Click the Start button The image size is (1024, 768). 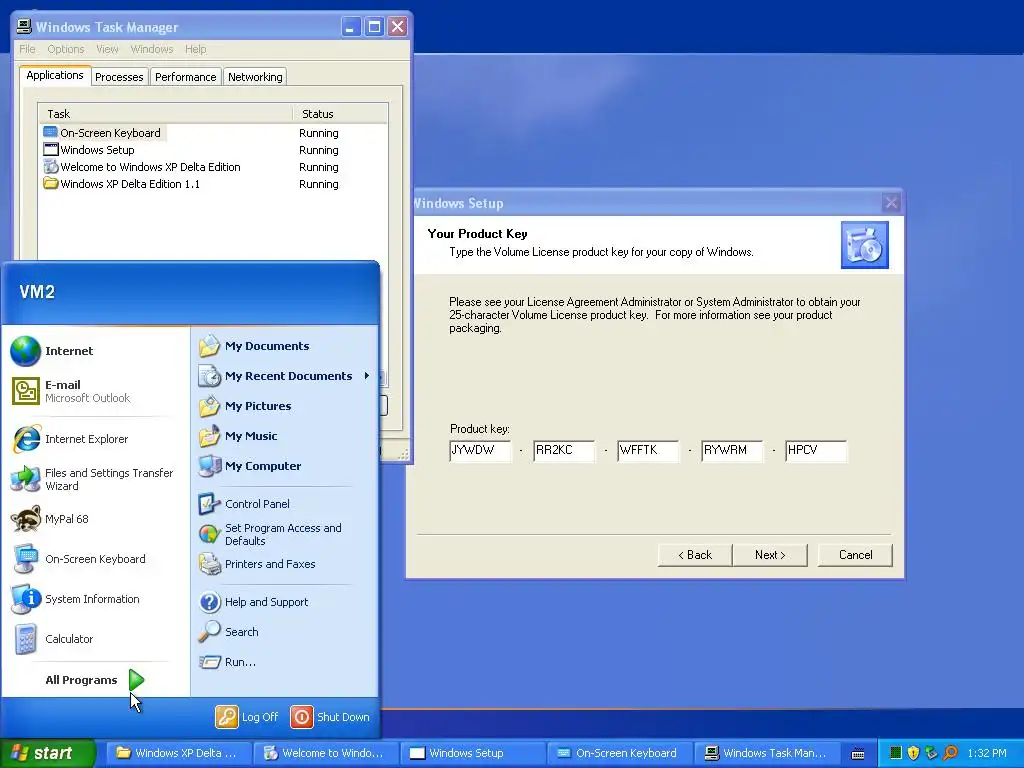(x=48, y=753)
